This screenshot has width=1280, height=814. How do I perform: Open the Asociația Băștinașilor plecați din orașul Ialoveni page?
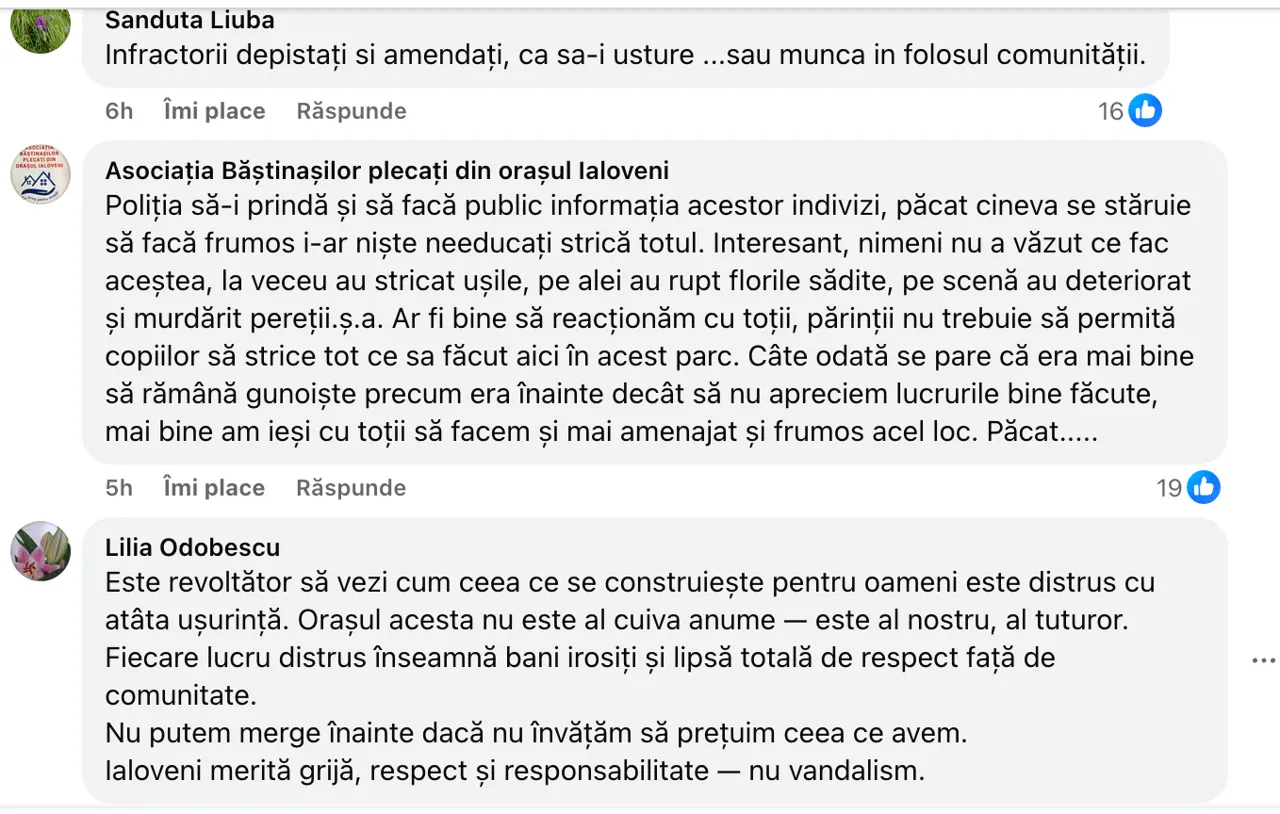387,171
